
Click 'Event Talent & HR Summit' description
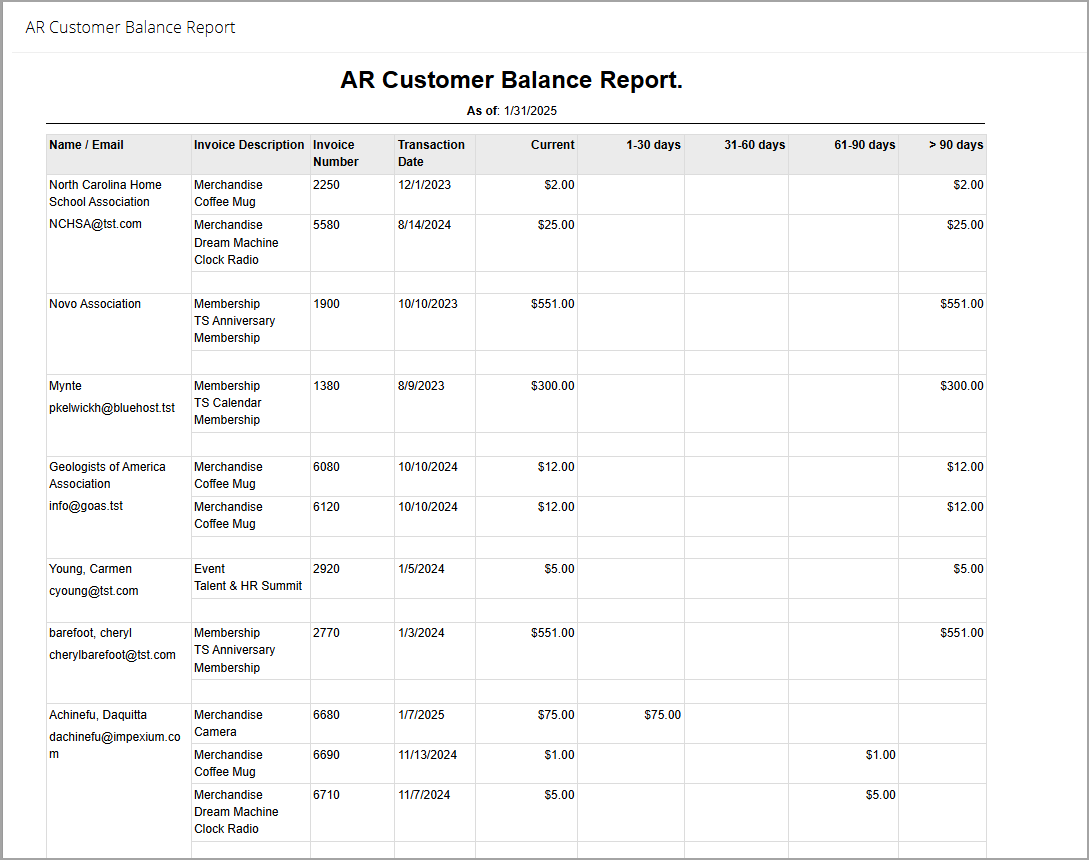point(248,577)
